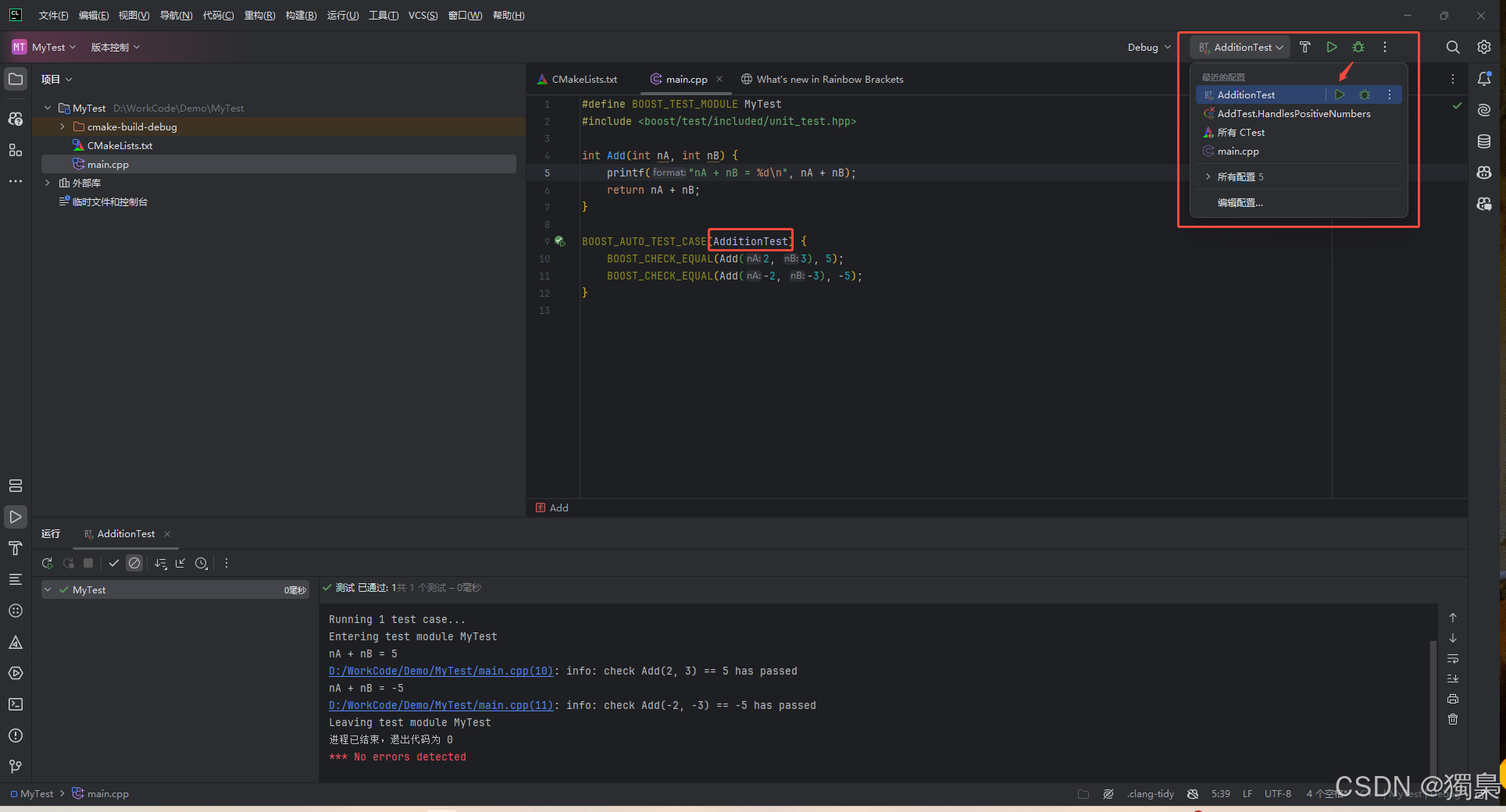
Task: Collapse the AdditionTest run configuration dropdown
Action: (x=1240, y=47)
